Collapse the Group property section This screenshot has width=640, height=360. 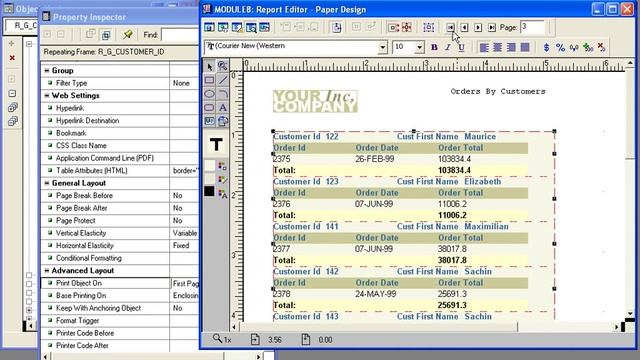[47, 71]
